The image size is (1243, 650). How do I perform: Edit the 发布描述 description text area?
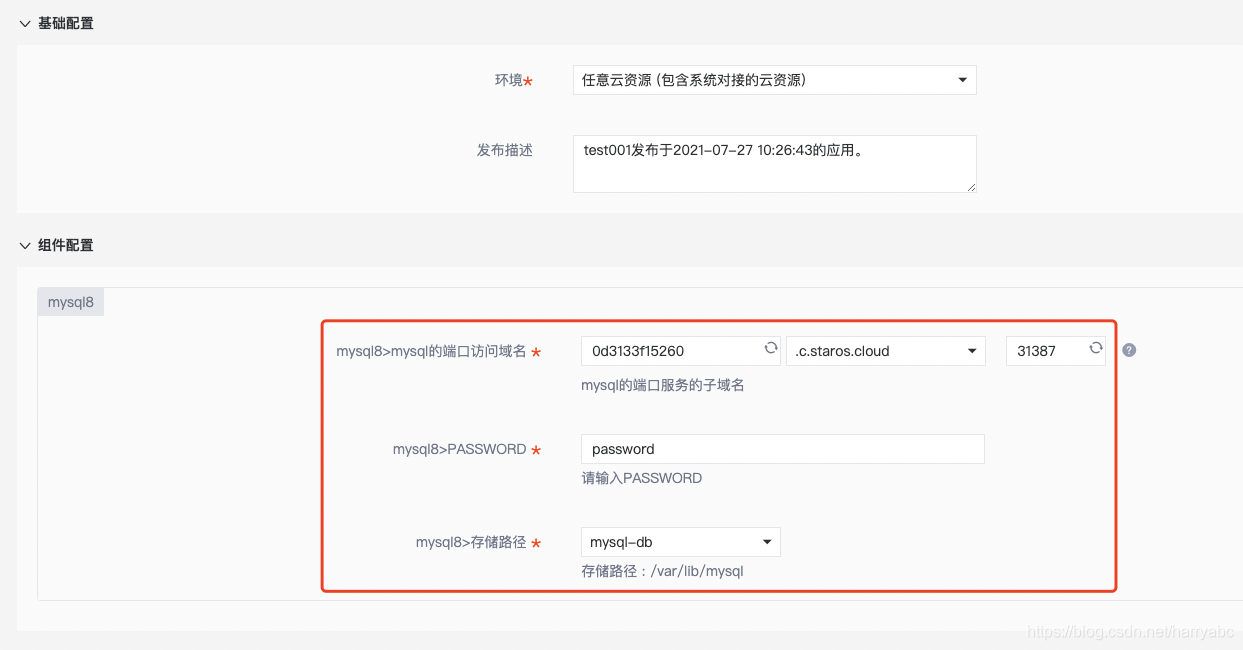point(774,163)
